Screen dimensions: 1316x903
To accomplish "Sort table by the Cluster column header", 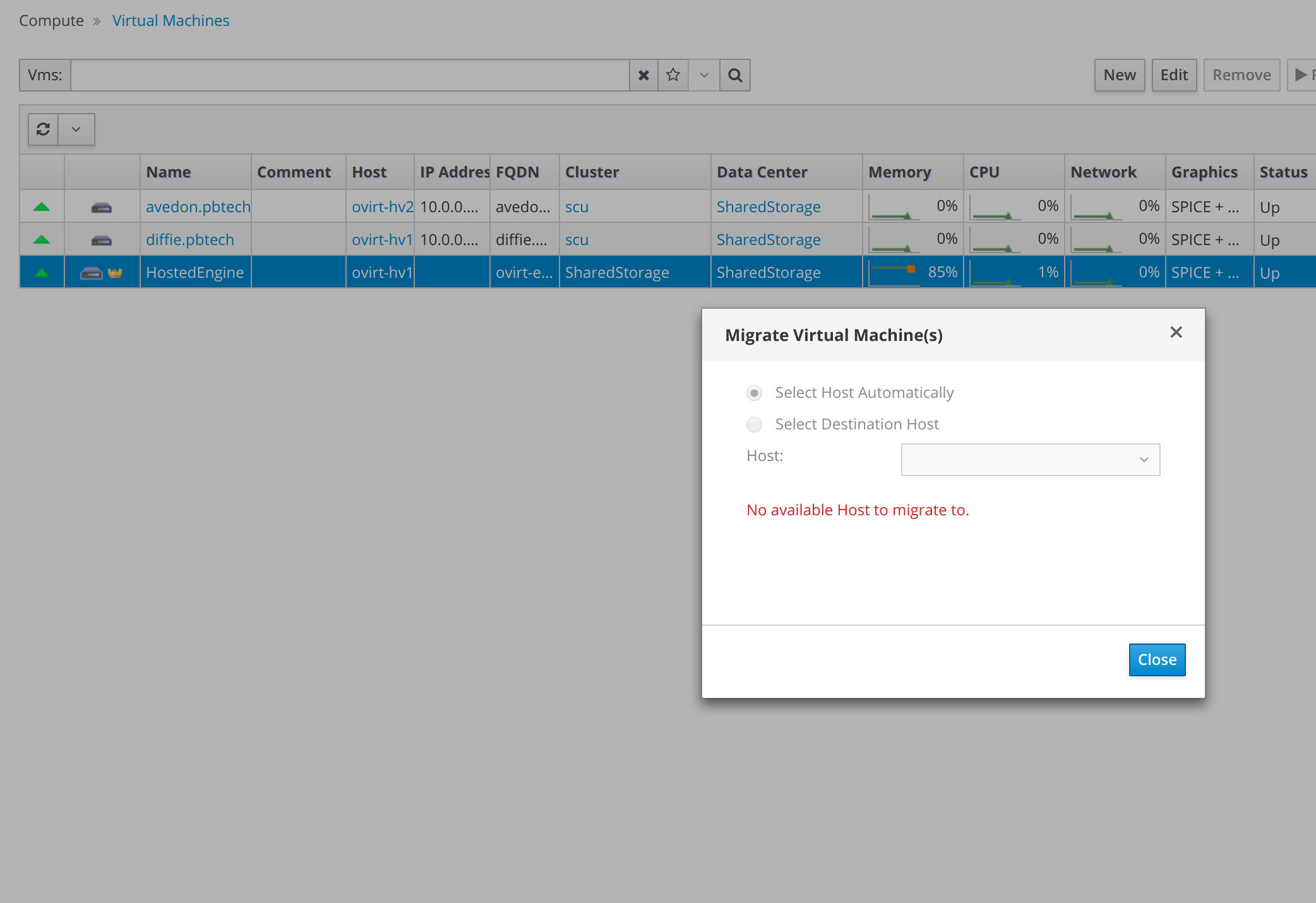I will pos(592,172).
